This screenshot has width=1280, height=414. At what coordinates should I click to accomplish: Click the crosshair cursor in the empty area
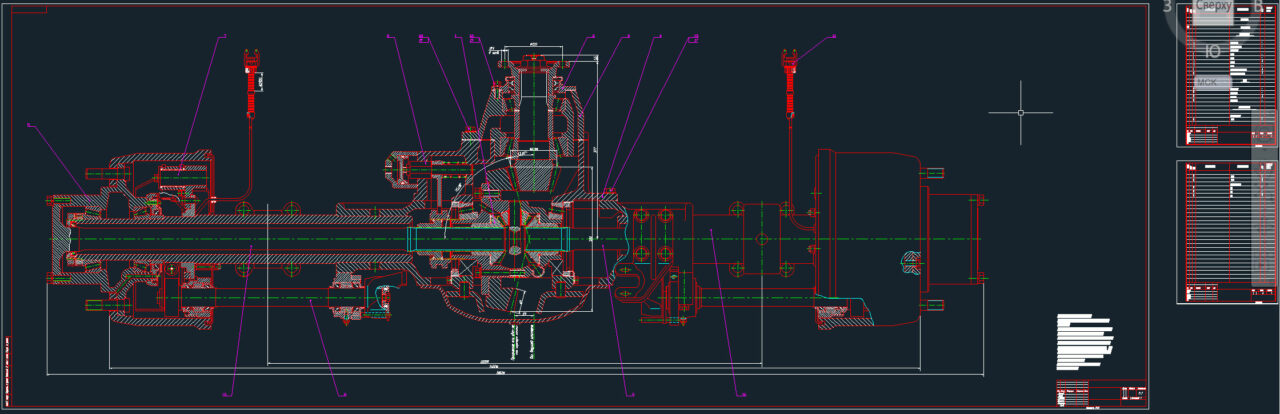pos(1021,112)
